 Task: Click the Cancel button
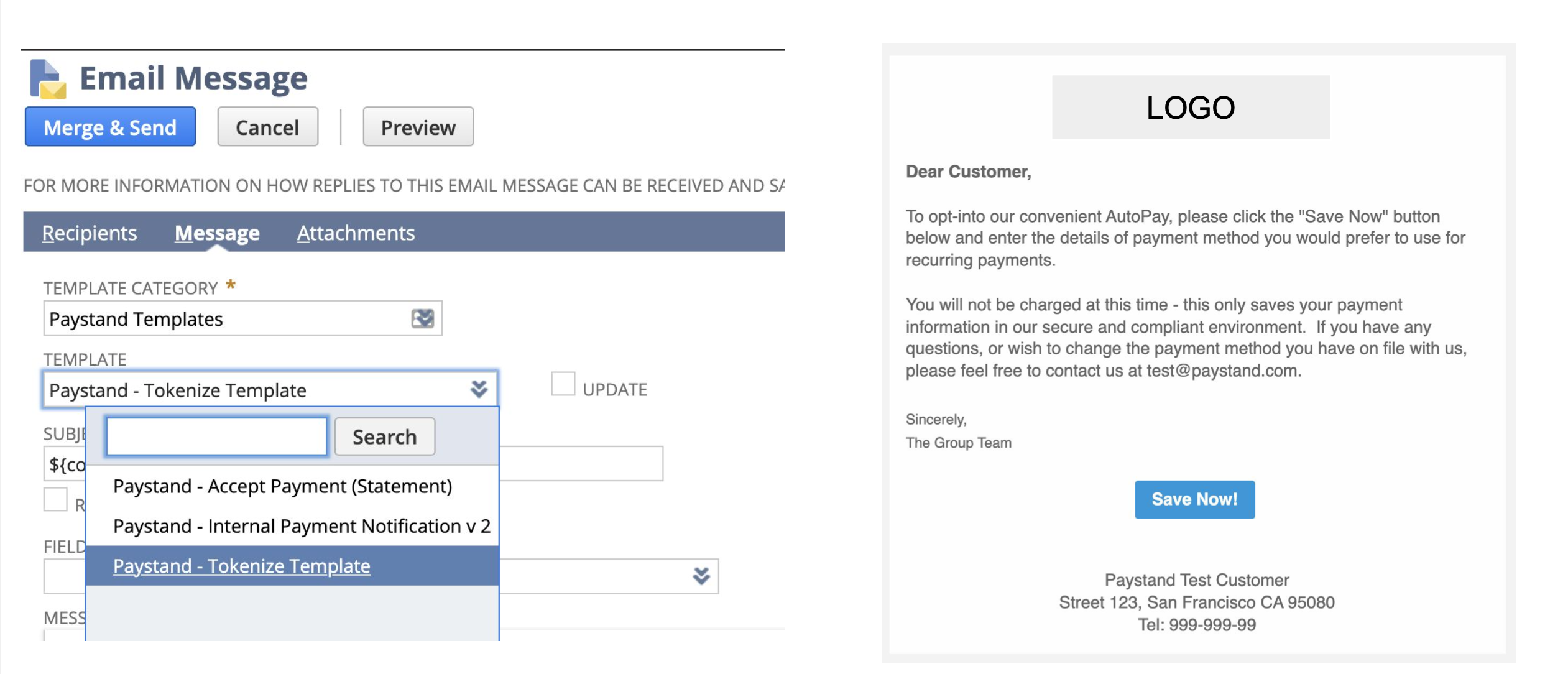coord(267,127)
